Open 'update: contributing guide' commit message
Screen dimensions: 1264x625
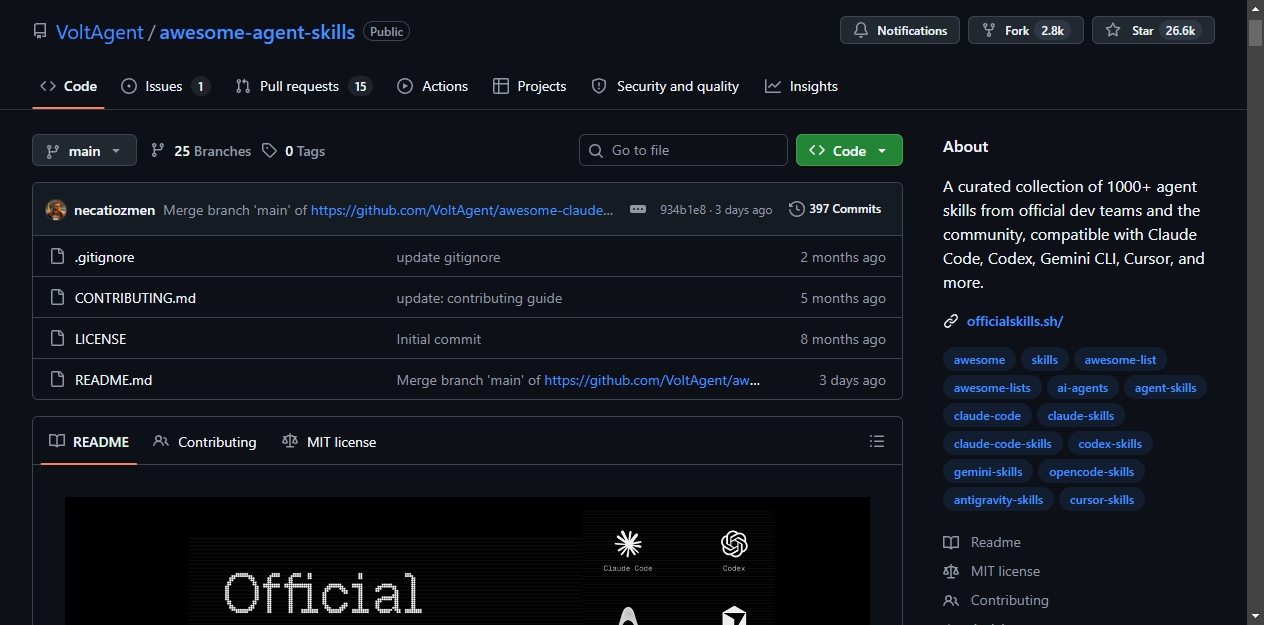click(479, 298)
